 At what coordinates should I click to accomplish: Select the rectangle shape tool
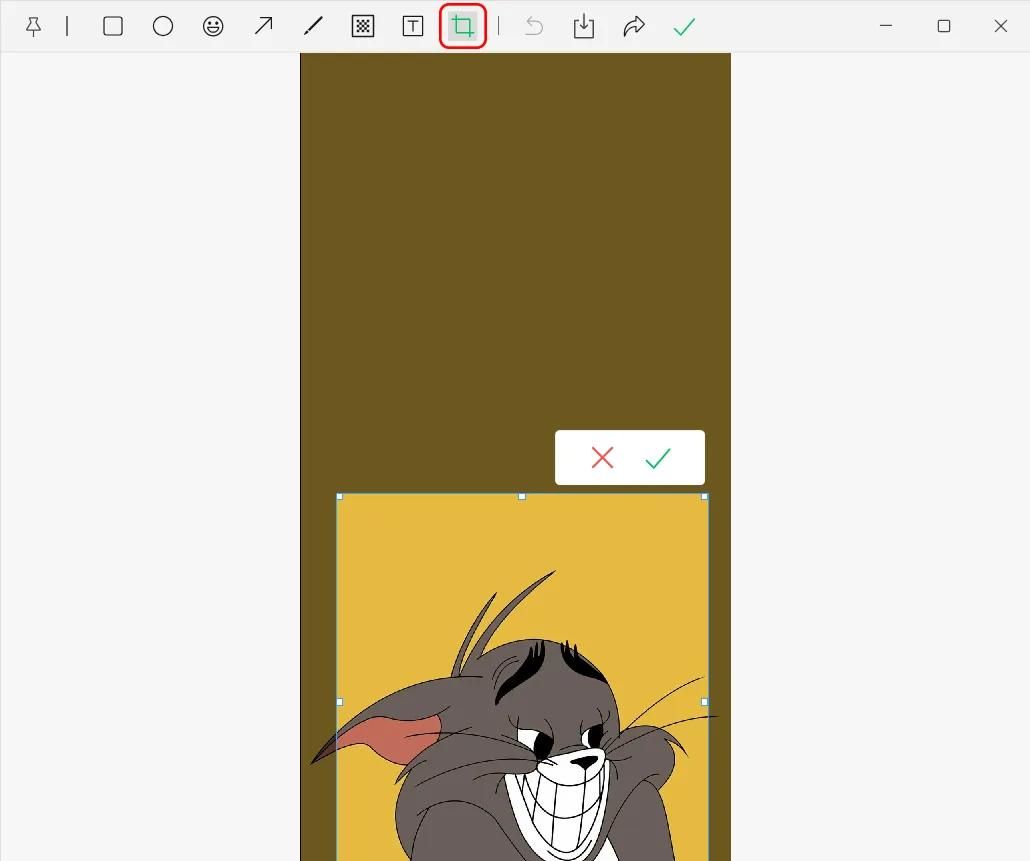pyautogui.click(x=113, y=27)
